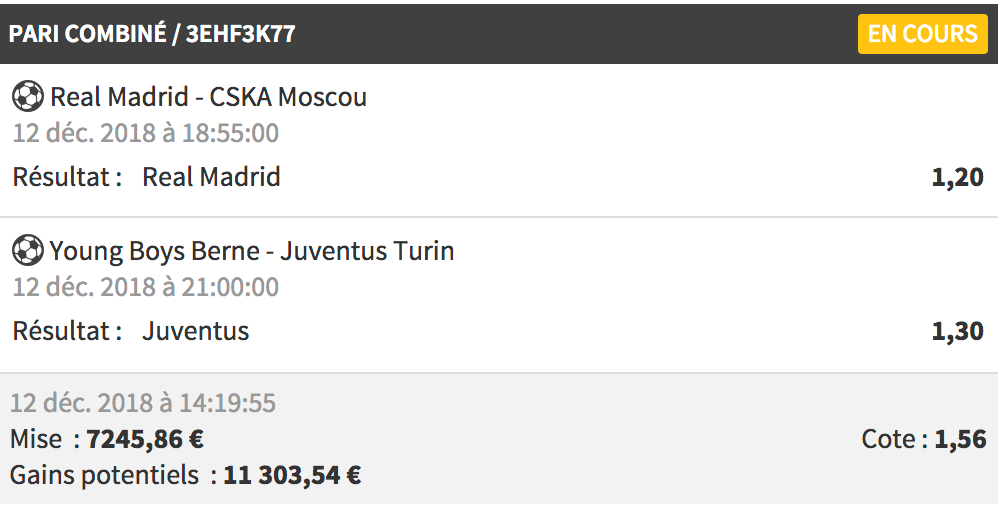Select the Résultat : Real Madrid selection

coord(146,177)
